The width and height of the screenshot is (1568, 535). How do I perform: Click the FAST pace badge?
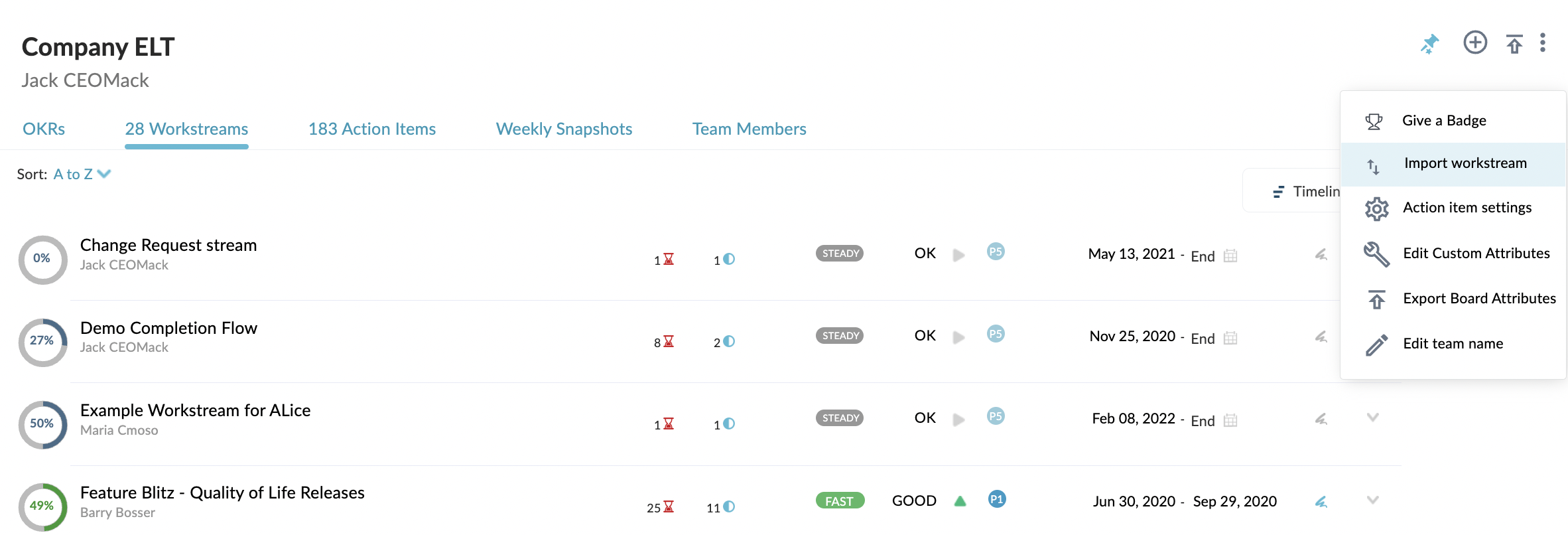coord(840,500)
